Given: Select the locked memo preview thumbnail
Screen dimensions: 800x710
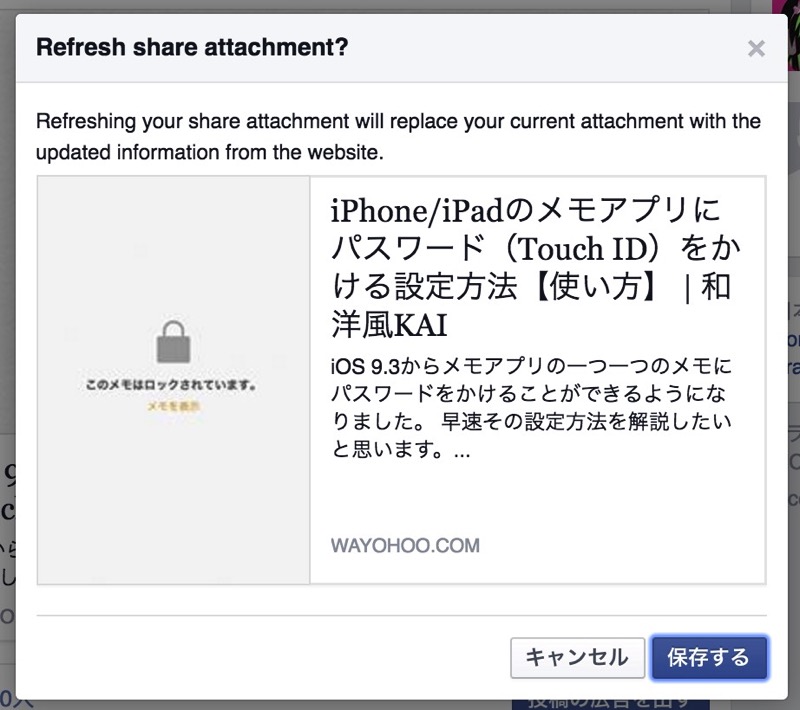Looking at the screenshot, I should pyautogui.click(x=173, y=380).
